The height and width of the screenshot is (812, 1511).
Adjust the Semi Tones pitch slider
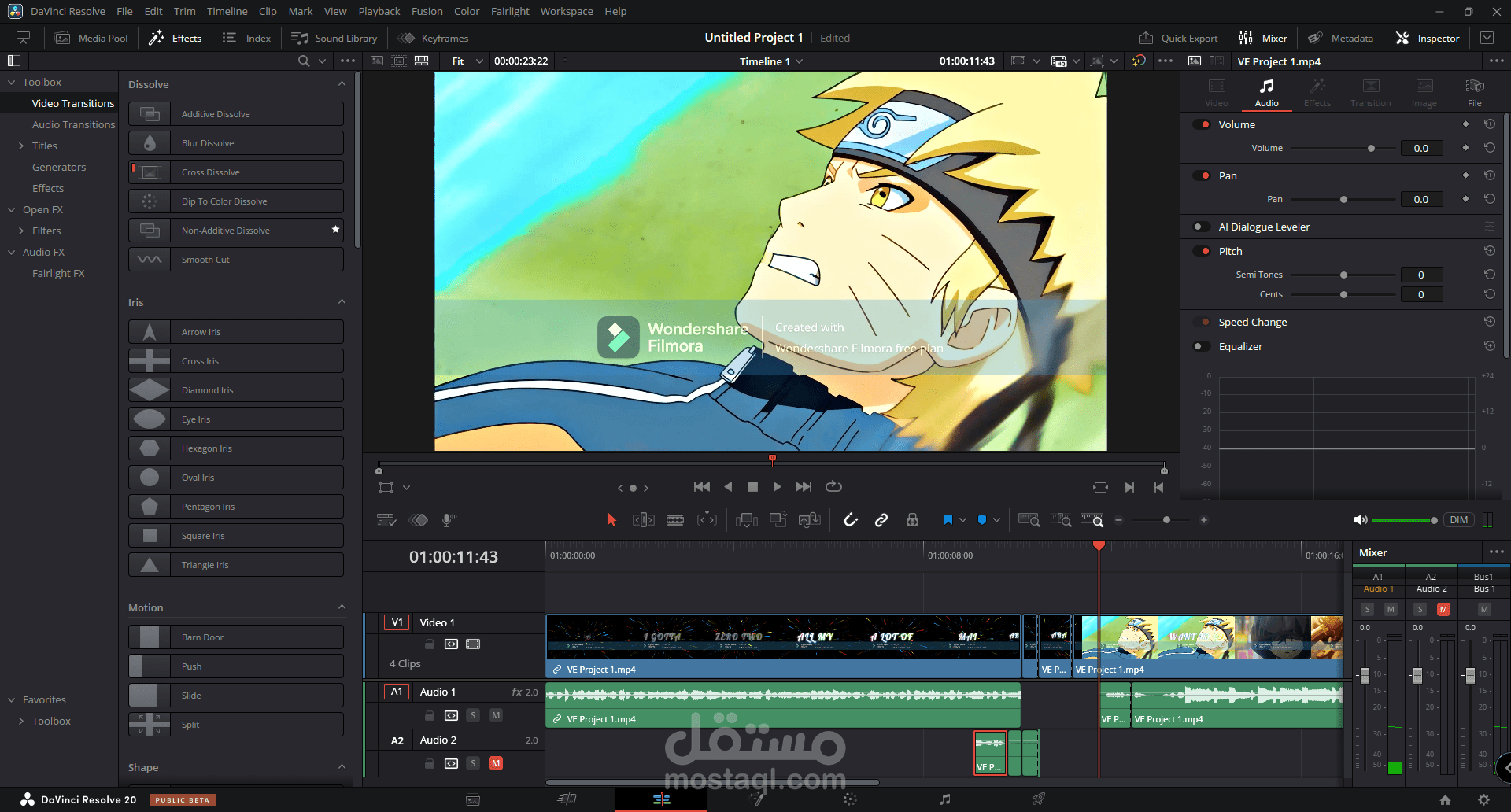click(x=1343, y=275)
